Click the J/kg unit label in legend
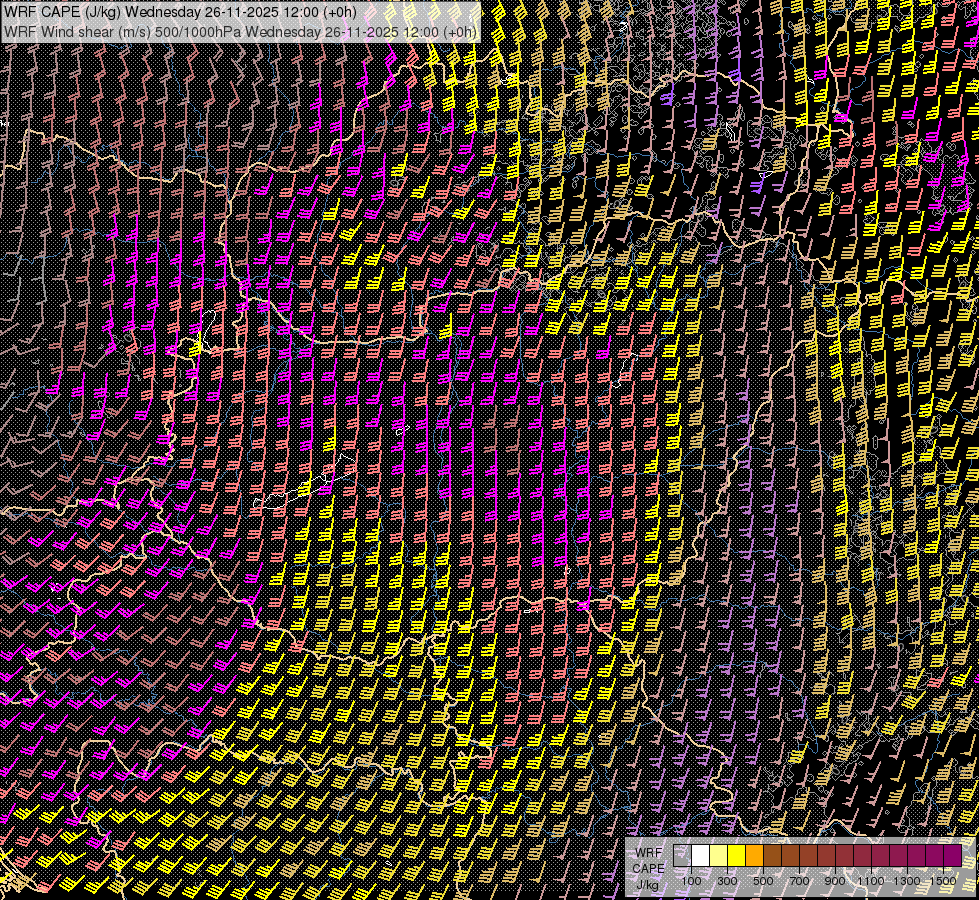This screenshot has height=900, width=979. (648, 884)
